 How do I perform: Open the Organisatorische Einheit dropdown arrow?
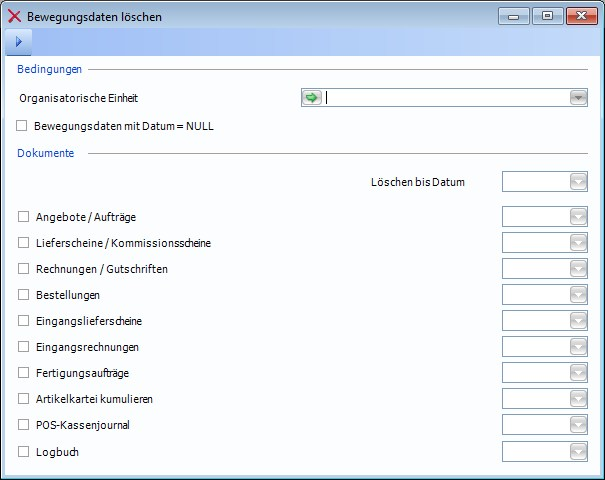578,97
